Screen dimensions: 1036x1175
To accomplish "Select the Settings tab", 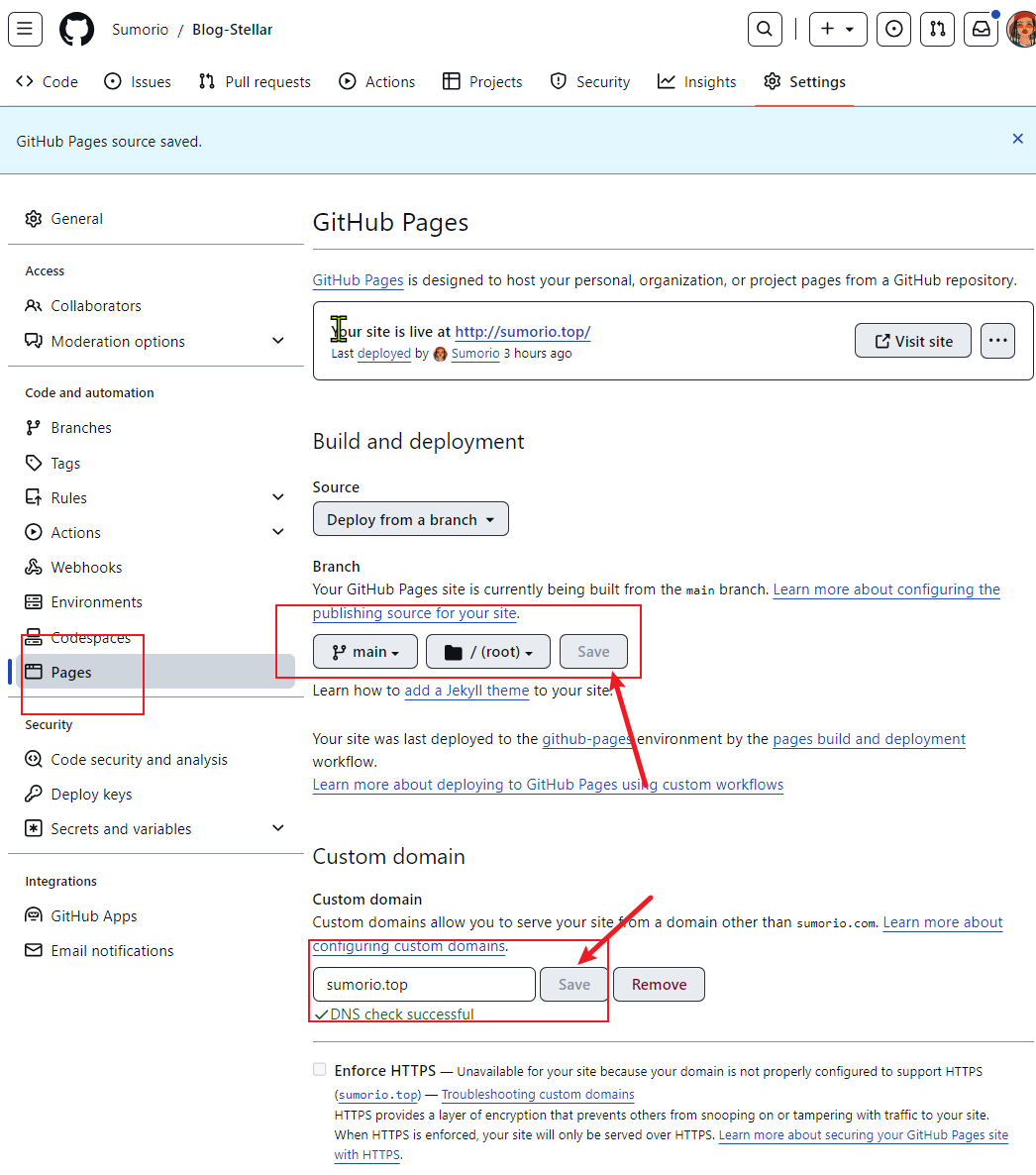I will pos(804,81).
